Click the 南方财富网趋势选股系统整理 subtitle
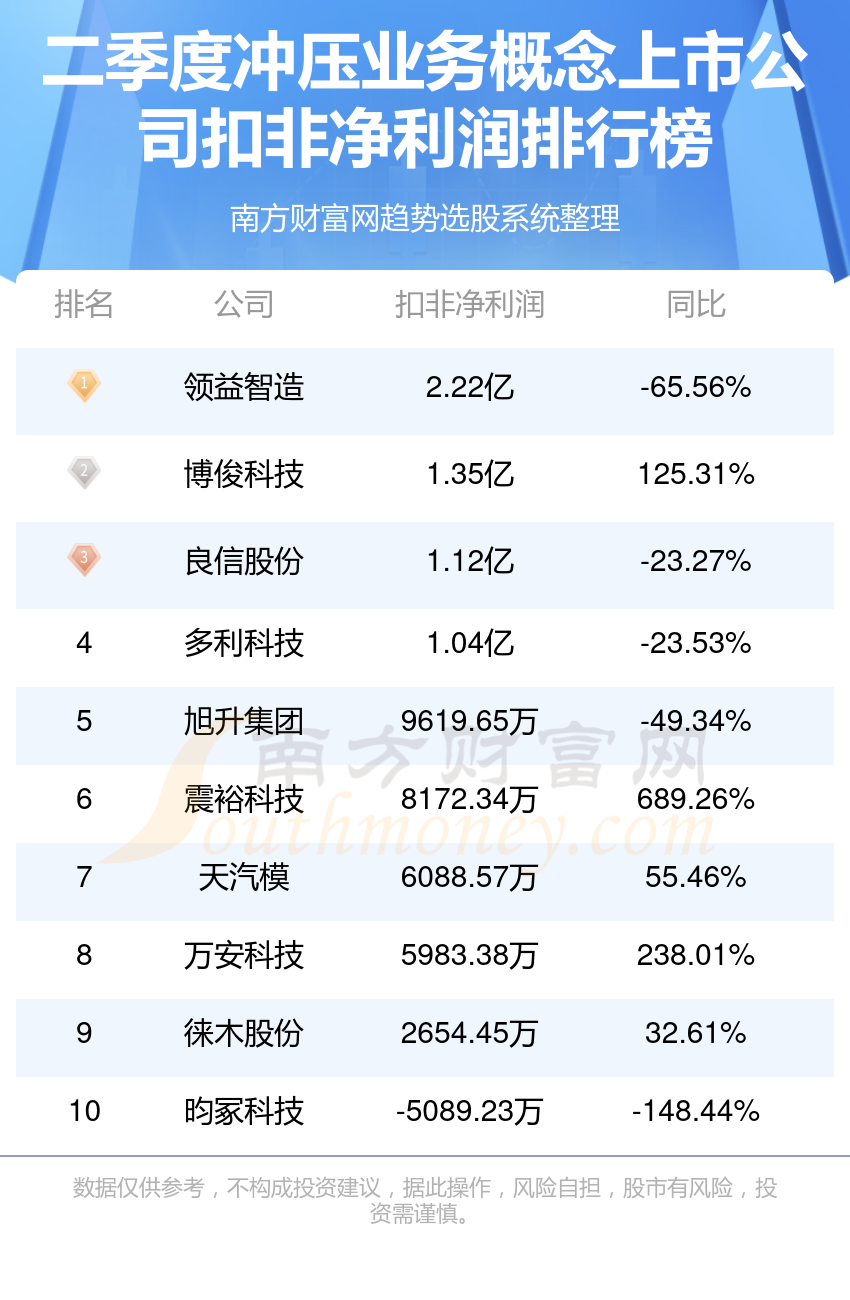850x1300 pixels. (x=425, y=218)
